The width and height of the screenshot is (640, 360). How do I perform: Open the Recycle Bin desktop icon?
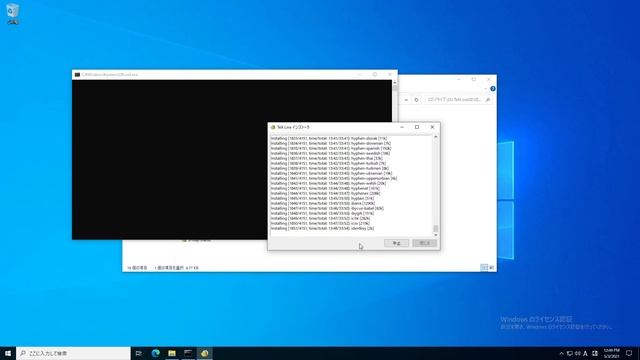pos(13,13)
